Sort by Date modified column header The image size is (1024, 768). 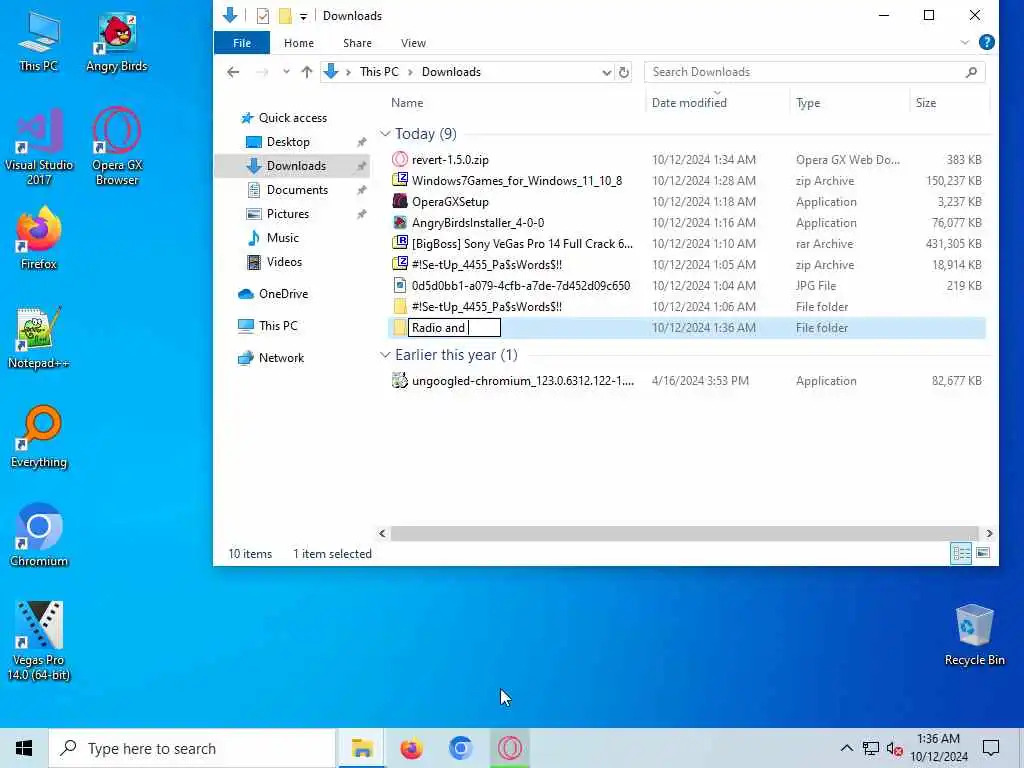[x=689, y=103]
